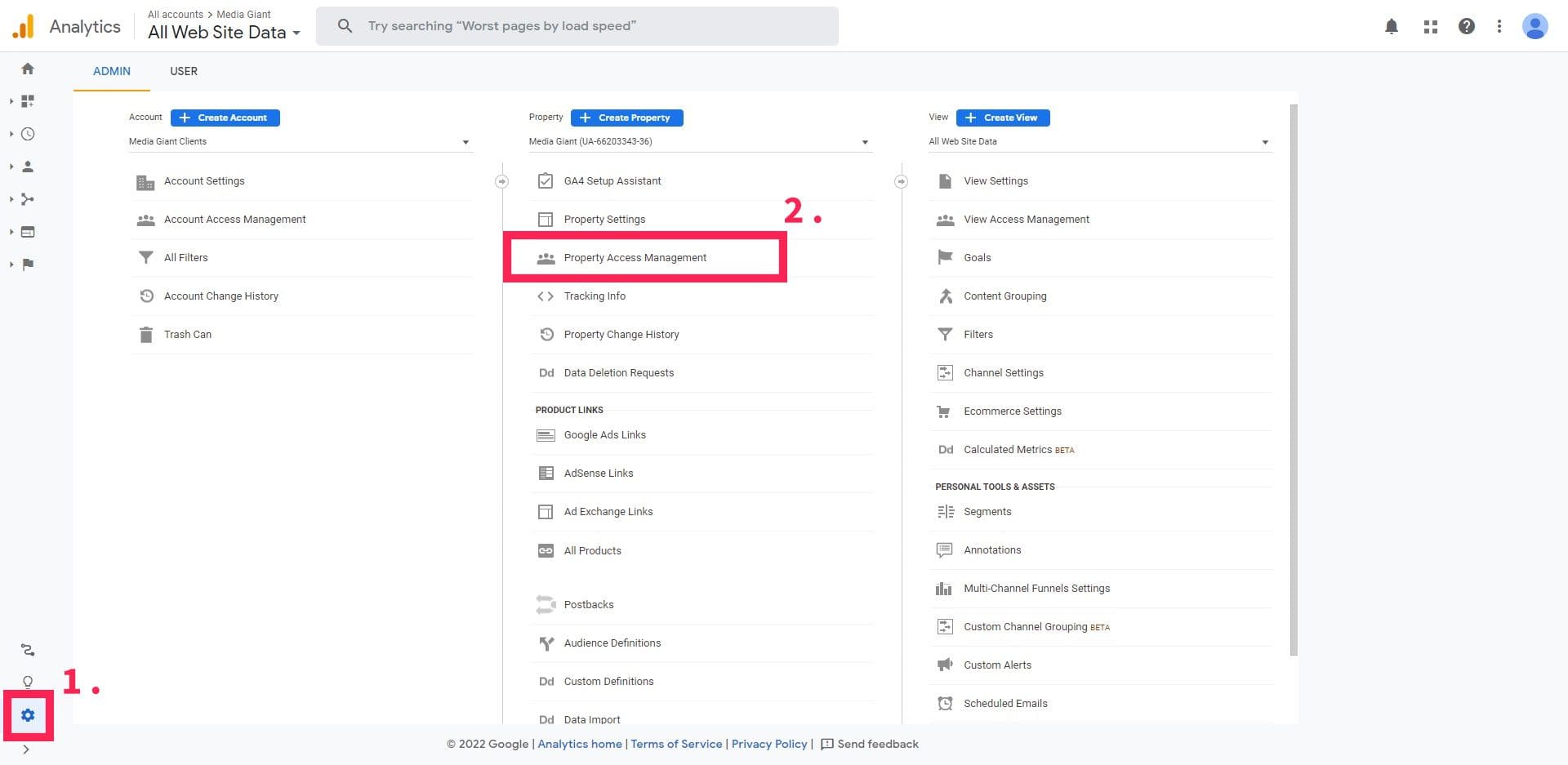This screenshot has width=1568, height=765.
Task: Click the Goals flag icon
Action: (x=946, y=257)
